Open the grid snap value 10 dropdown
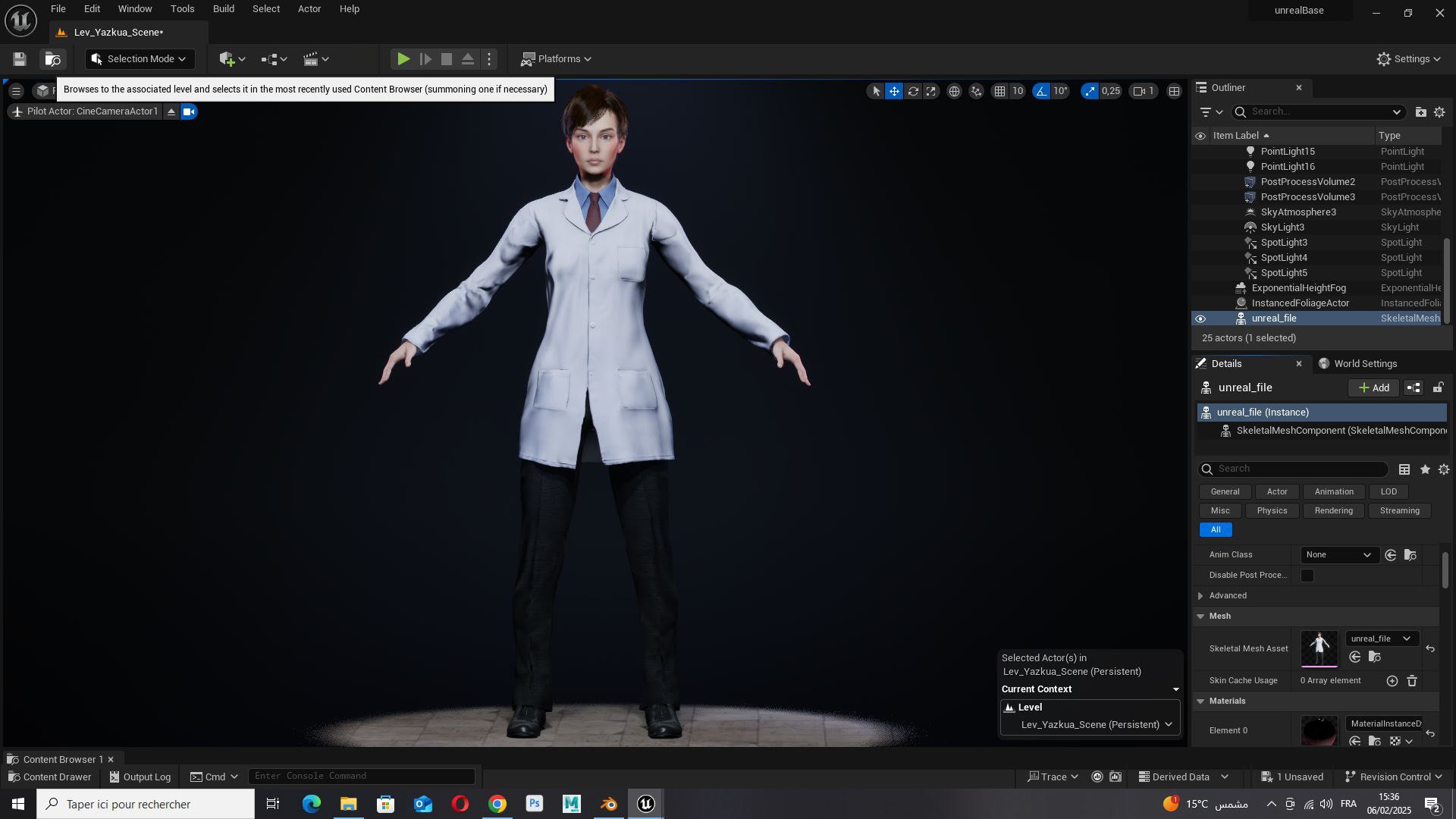Image resolution: width=1456 pixels, height=819 pixels. (x=1018, y=91)
